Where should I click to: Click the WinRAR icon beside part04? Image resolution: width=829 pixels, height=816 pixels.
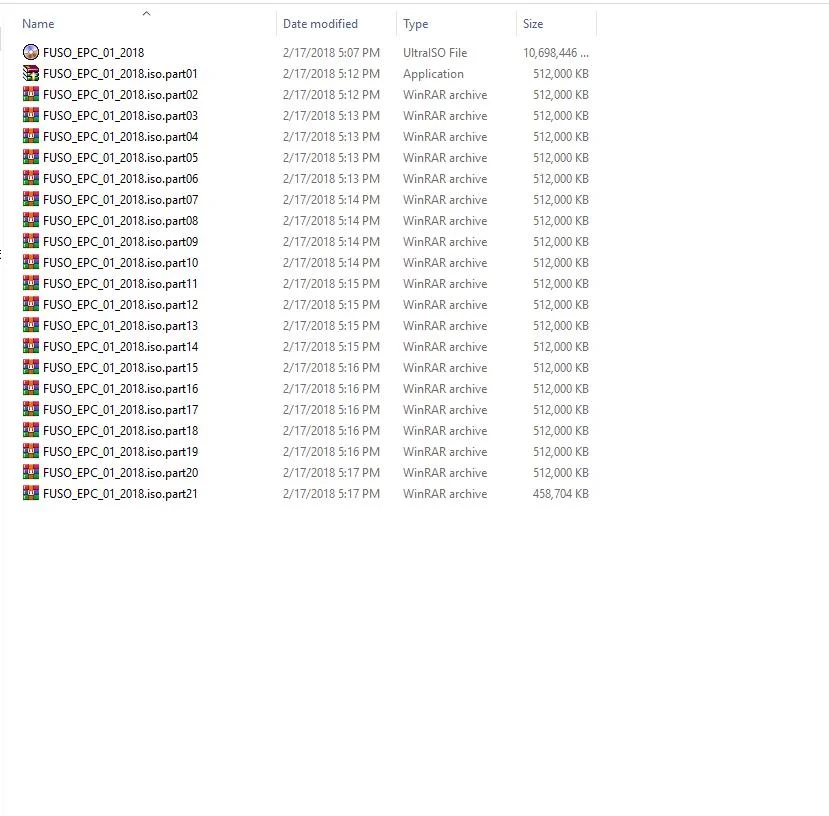(x=31, y=136)
